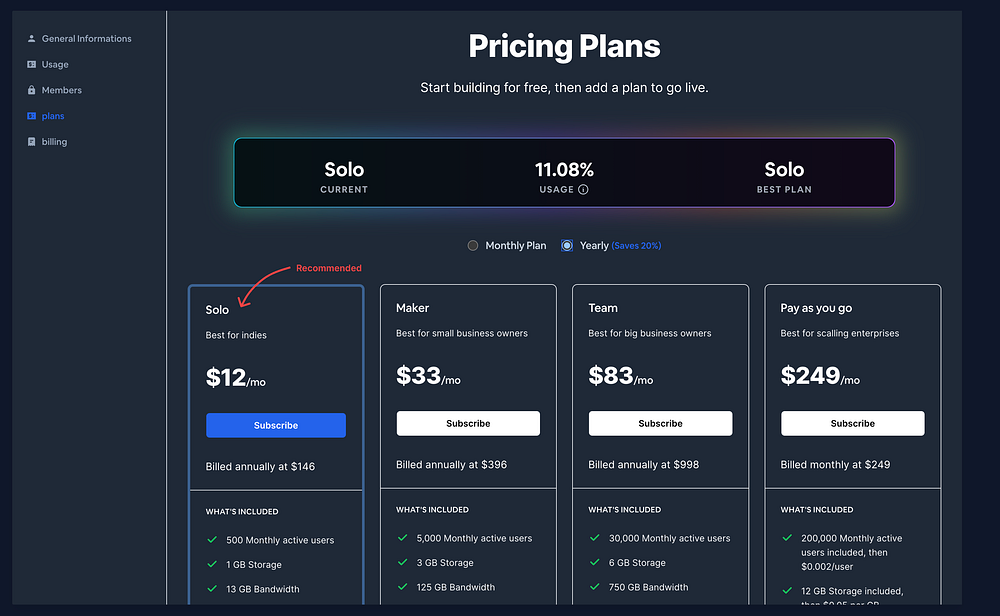The height and width of the screenshot is (616, 1000).
Task: Click the usage info icon
Action: [x=583, y=189]
